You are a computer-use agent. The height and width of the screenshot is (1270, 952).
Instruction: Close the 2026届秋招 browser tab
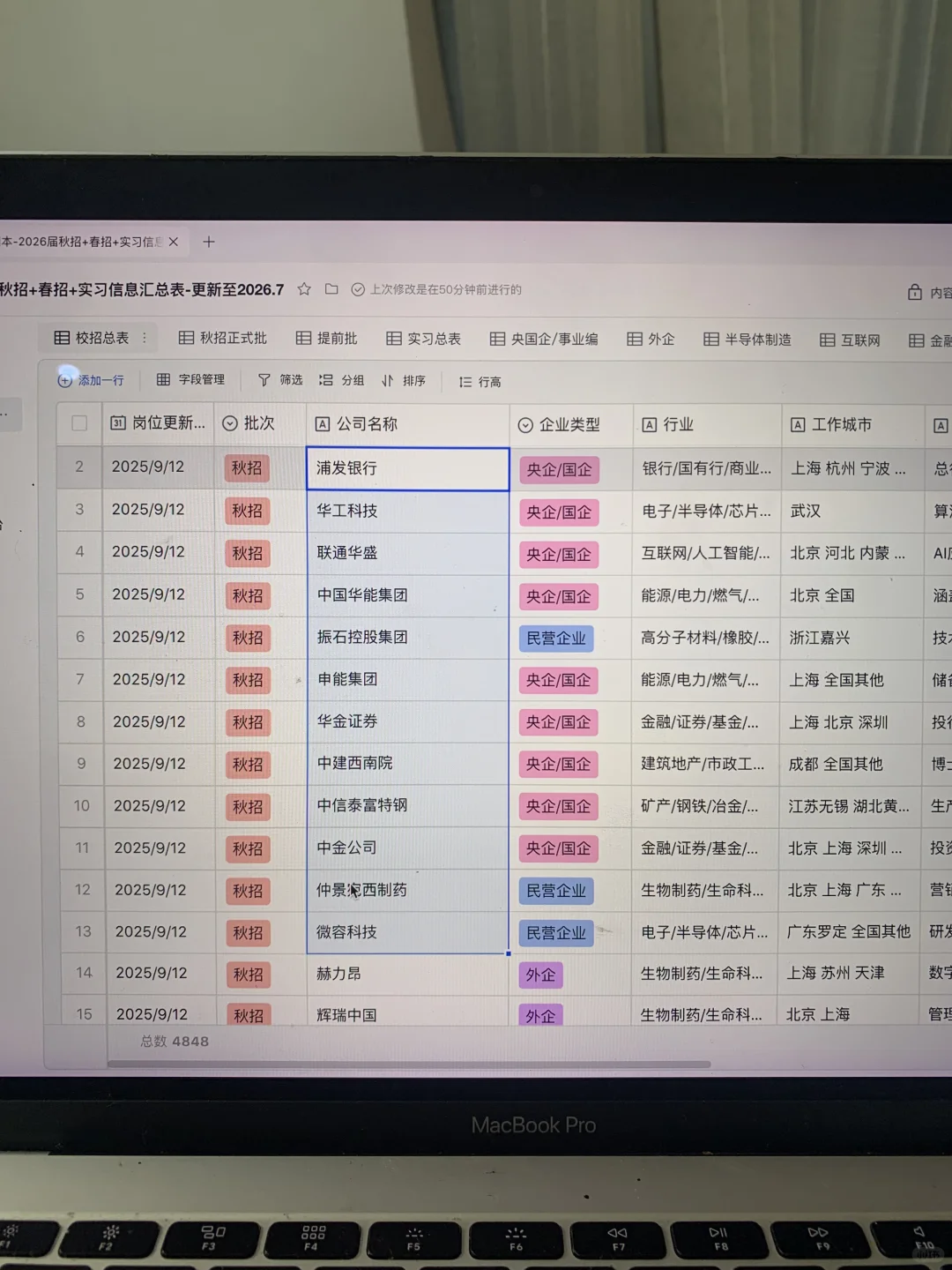click(x=174, y=242)
